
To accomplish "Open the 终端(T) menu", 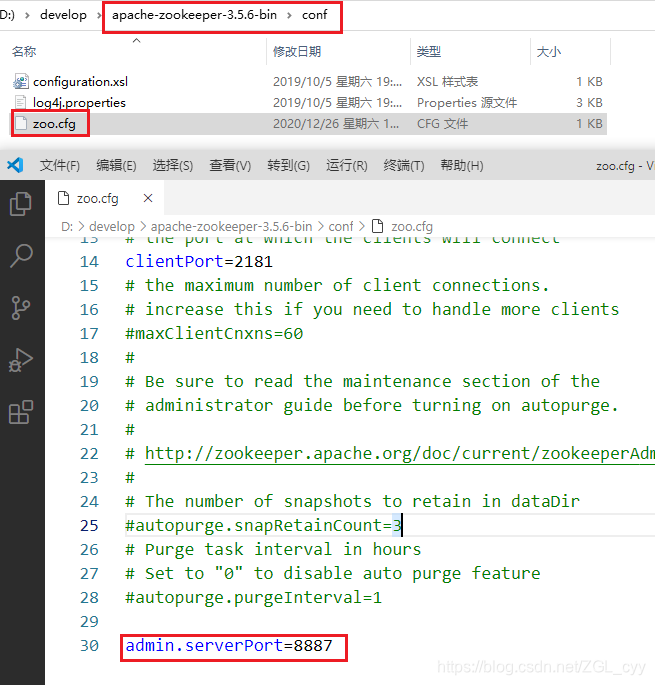I will 404,166.
